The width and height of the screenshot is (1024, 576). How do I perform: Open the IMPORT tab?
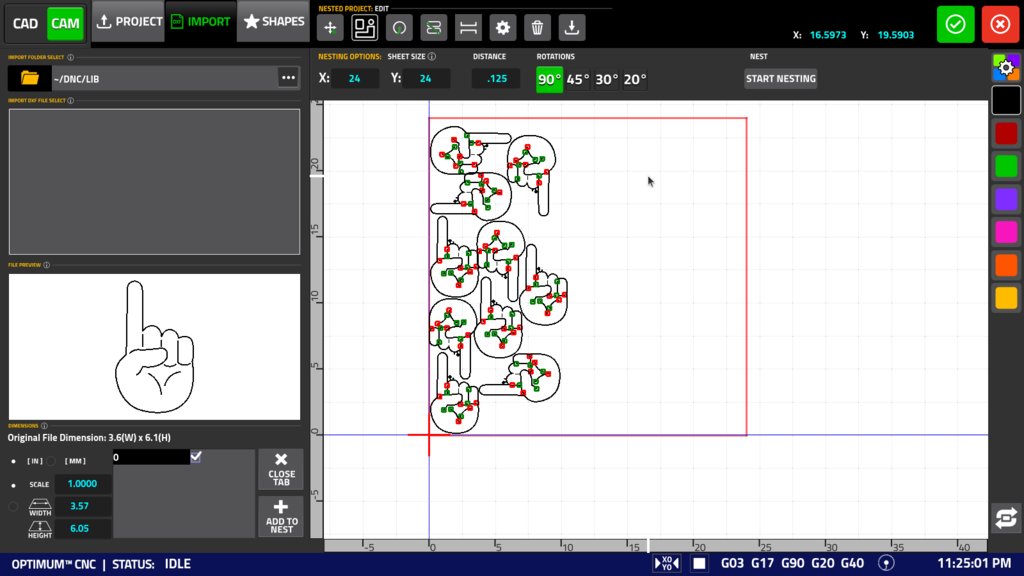(200, 22)
